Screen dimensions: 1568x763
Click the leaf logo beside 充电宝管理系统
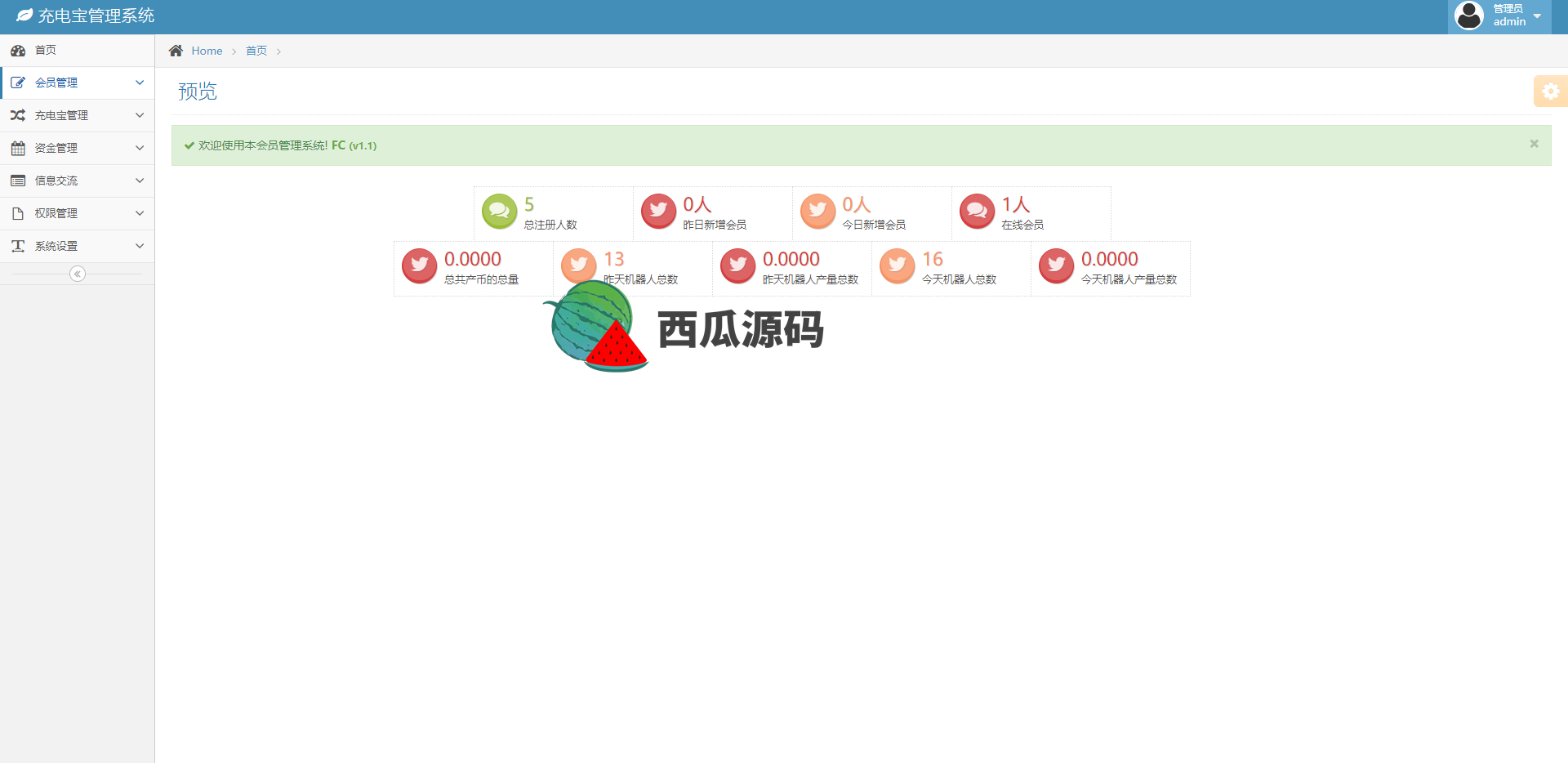[x=24, y=16]
